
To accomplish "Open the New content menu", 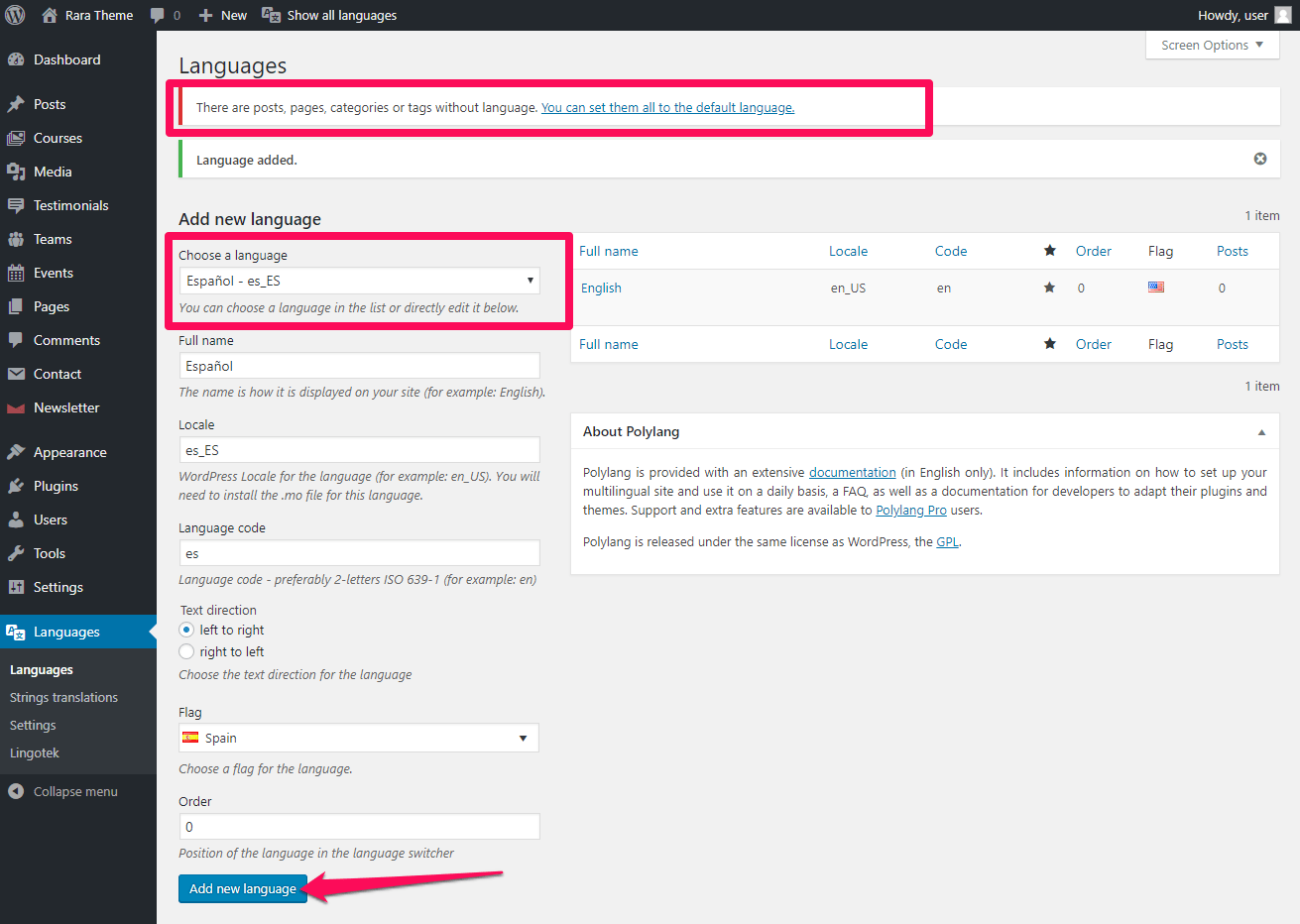I will coord(223,16).
